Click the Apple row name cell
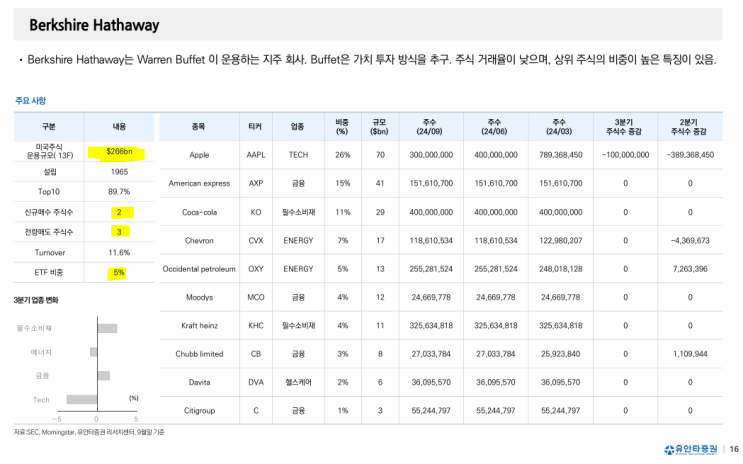The image size is (743, 464). pos(197,155)
